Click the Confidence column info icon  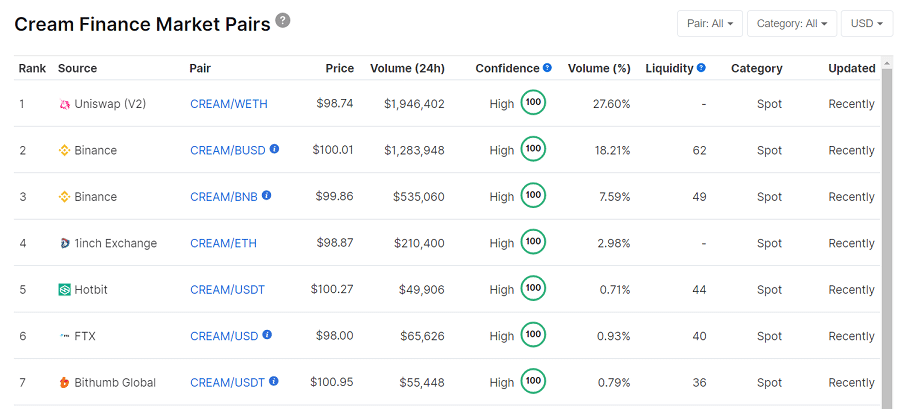click(x=547, y=68)
